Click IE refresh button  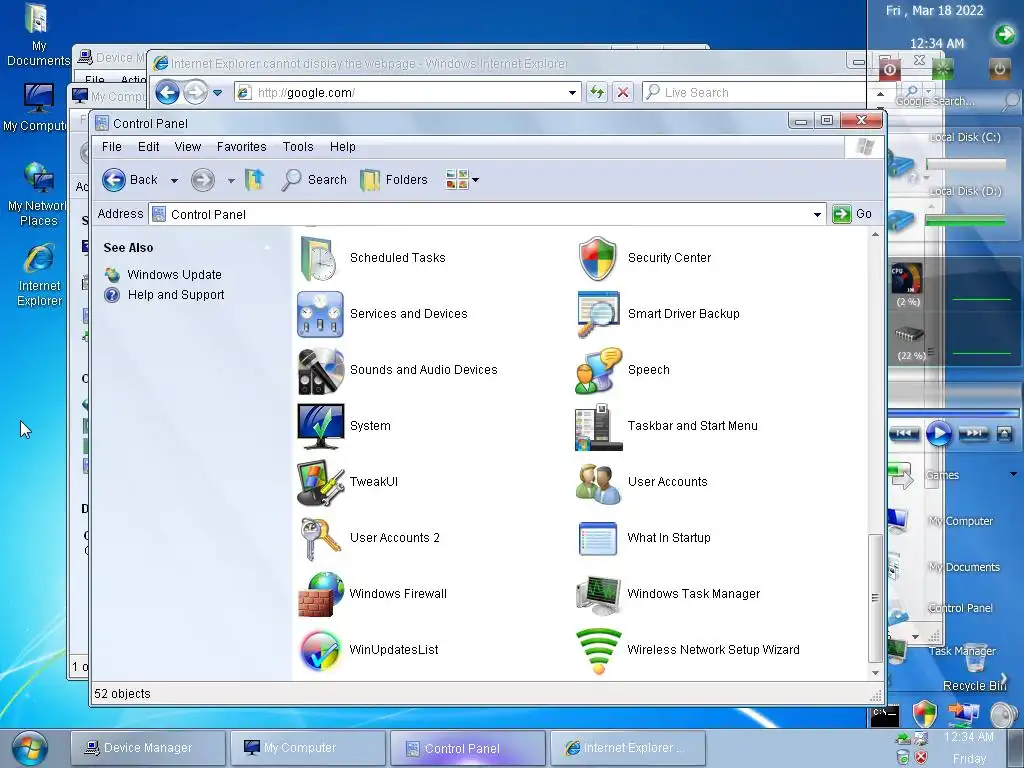[x=596, y=92]
